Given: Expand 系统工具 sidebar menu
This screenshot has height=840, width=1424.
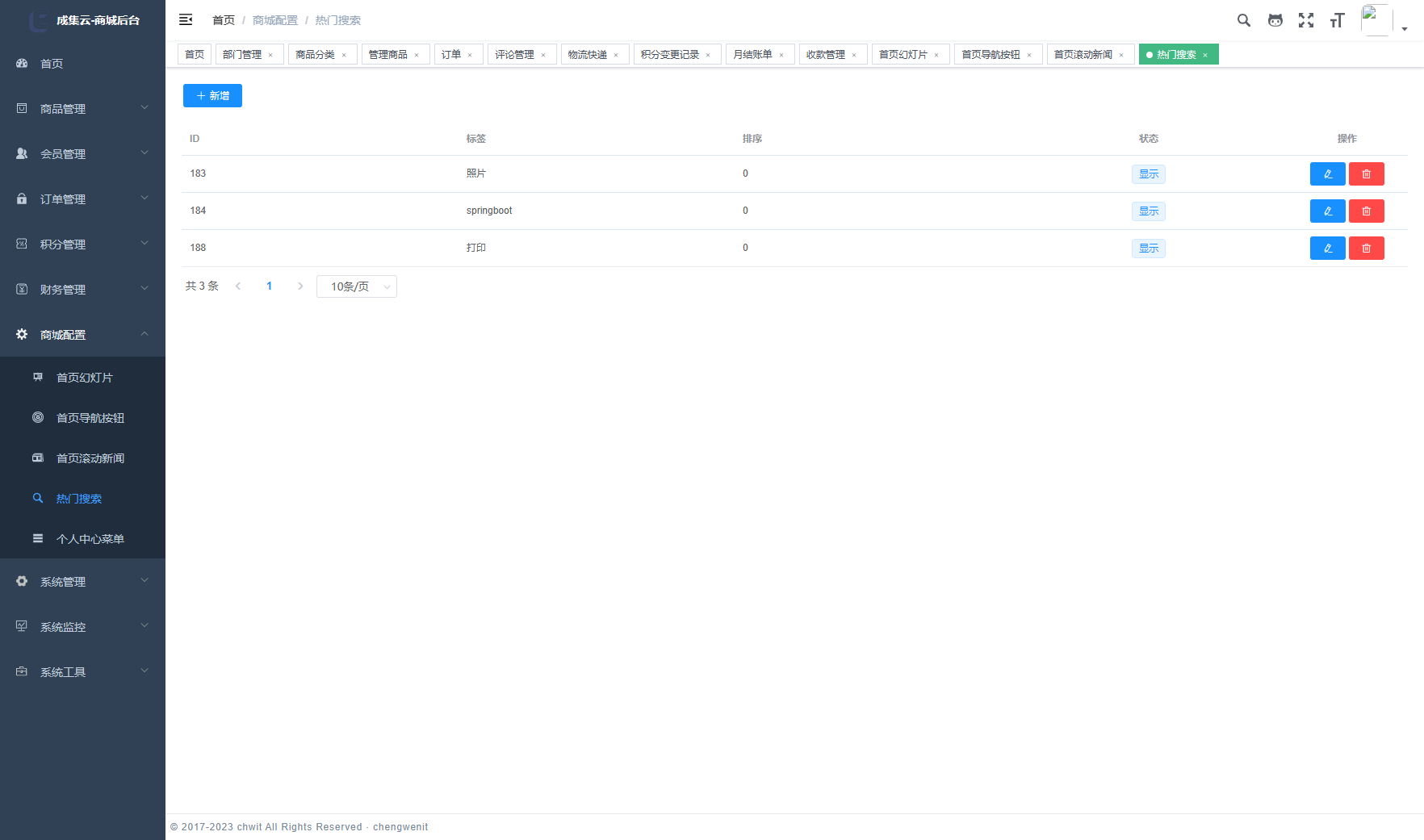Looking at the screenshot, I should coord(82,671).
